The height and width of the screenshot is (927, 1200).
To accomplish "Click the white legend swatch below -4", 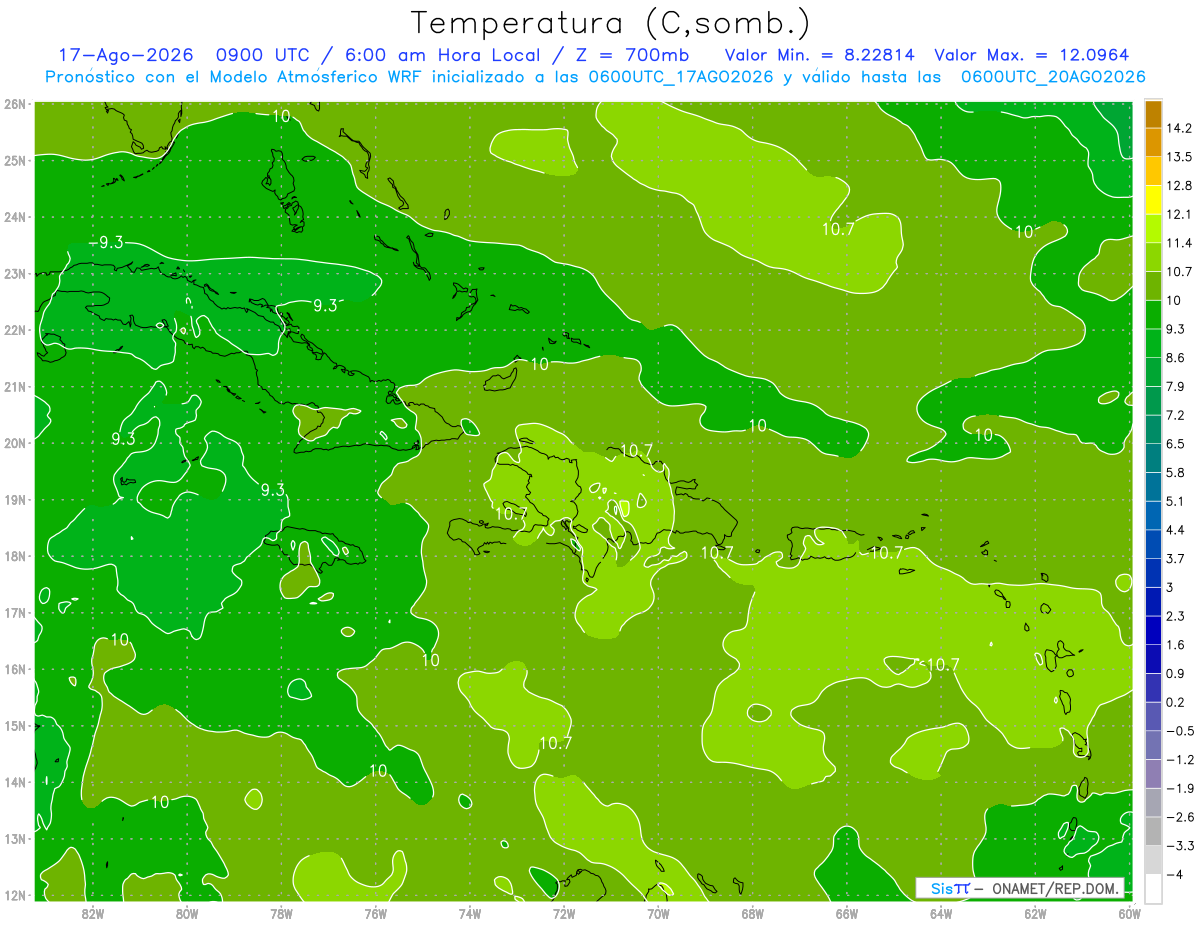I will click(1153, 888).
